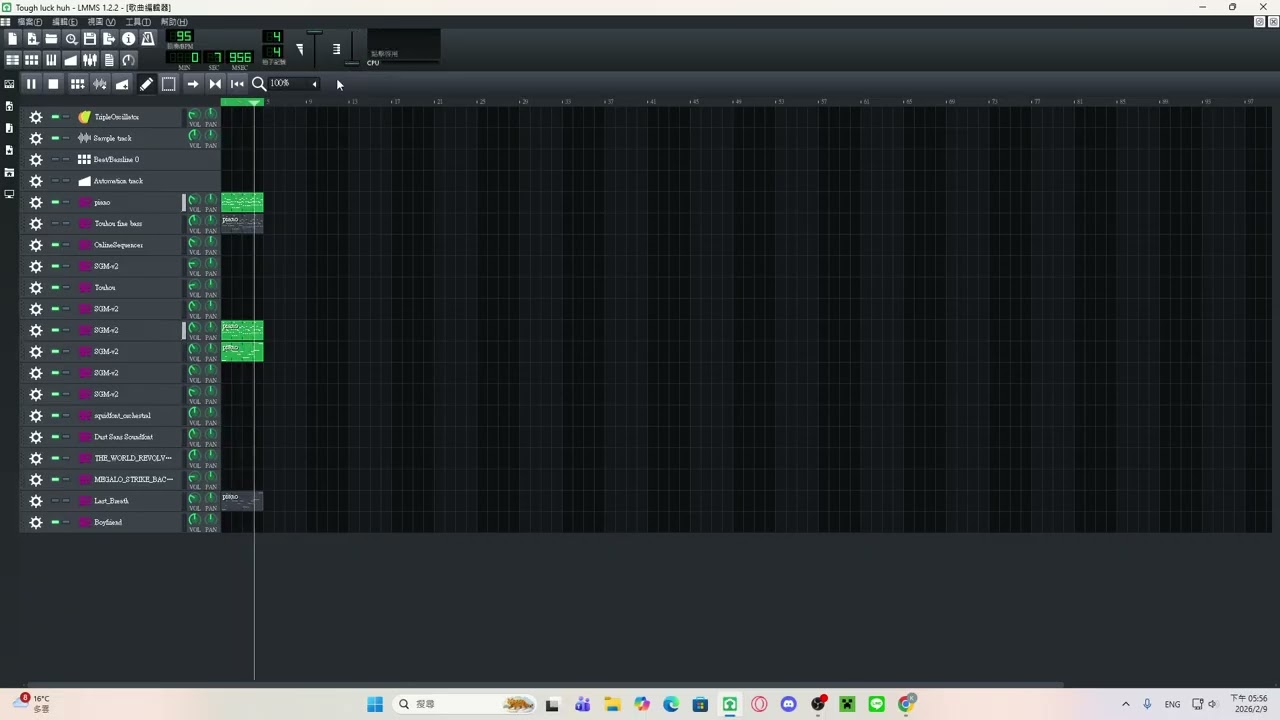This screenshot has width=1280, height=720.
Task: Open the squidfont_orchestral instrument window
Action: coord(128,416)
